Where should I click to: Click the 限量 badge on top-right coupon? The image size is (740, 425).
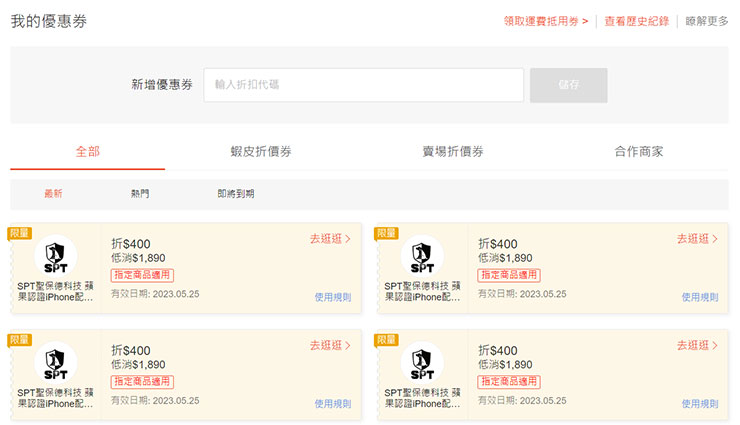point(386,233)
